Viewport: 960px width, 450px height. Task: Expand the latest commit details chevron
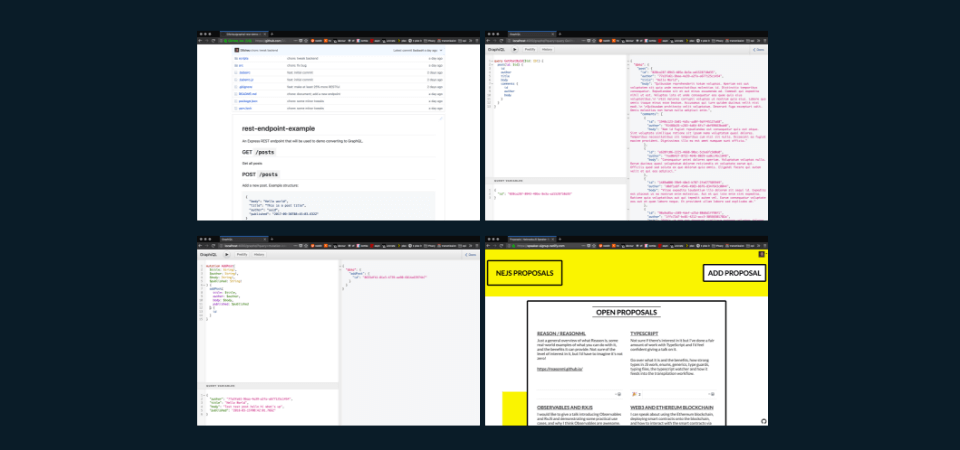[441, 50]
